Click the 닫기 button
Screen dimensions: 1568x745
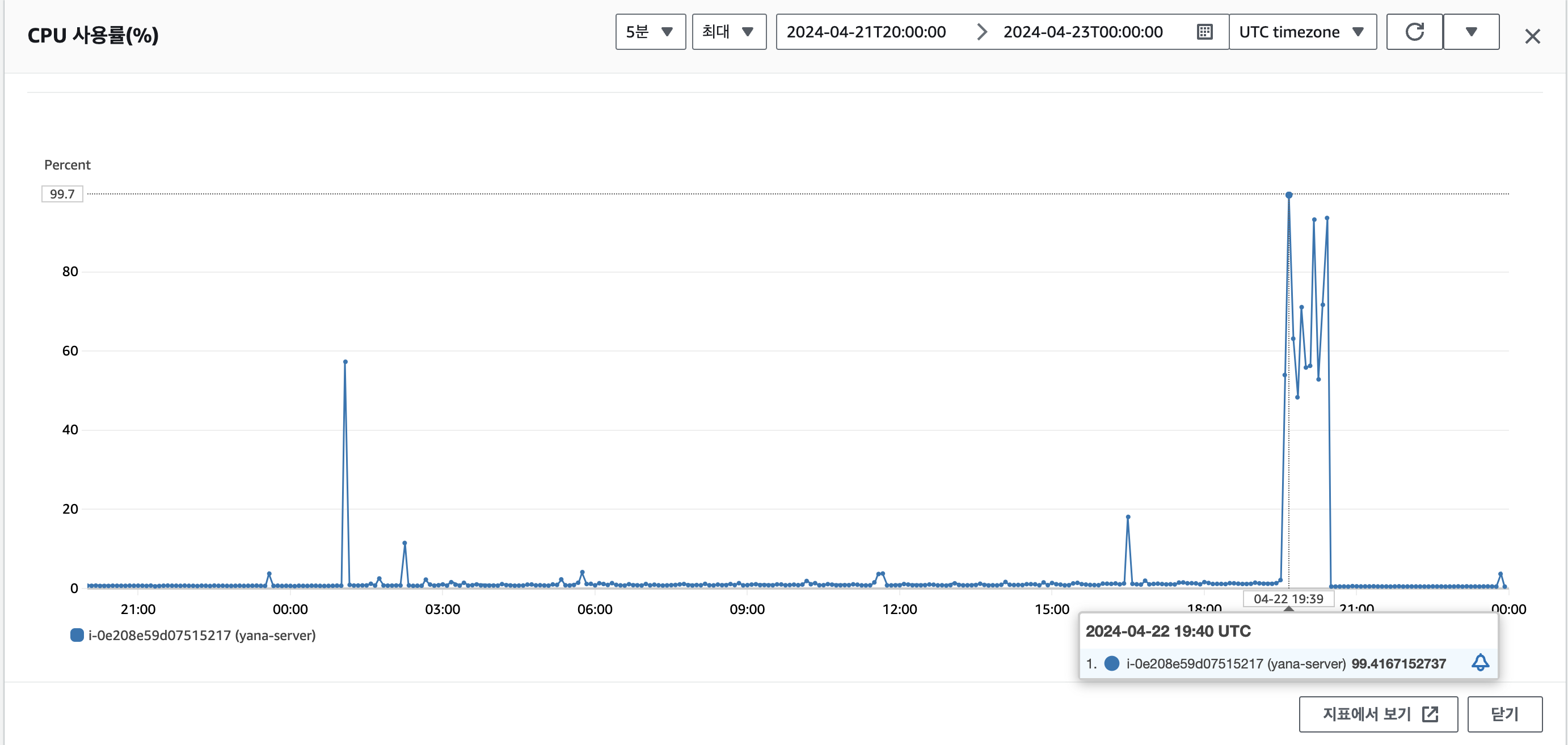coord(1504,714)
